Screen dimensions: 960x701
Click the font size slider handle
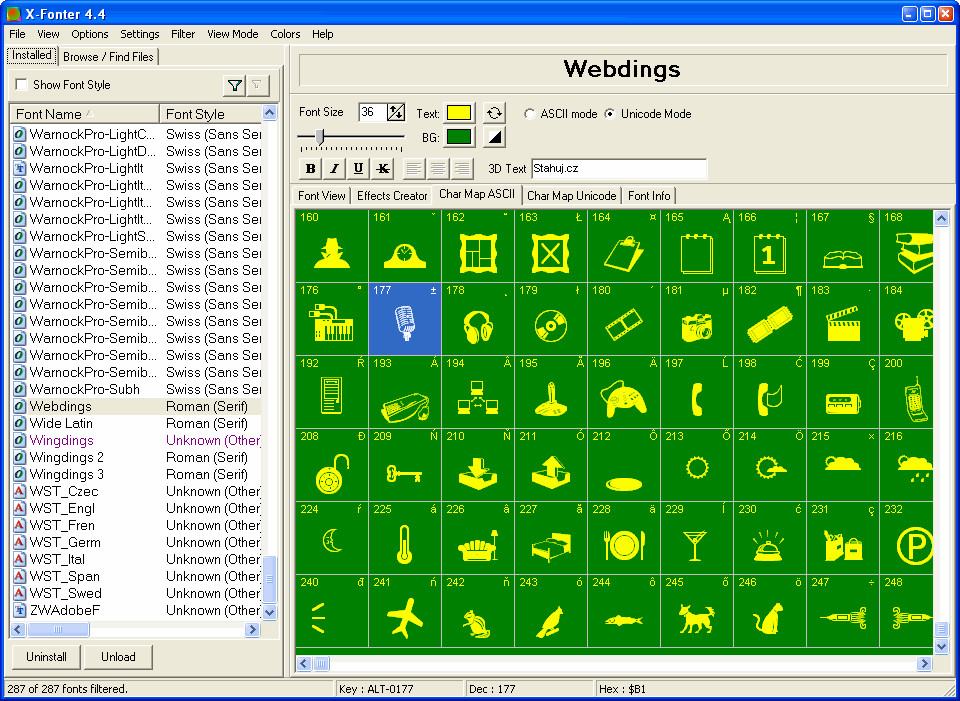[x=319, y=137]
